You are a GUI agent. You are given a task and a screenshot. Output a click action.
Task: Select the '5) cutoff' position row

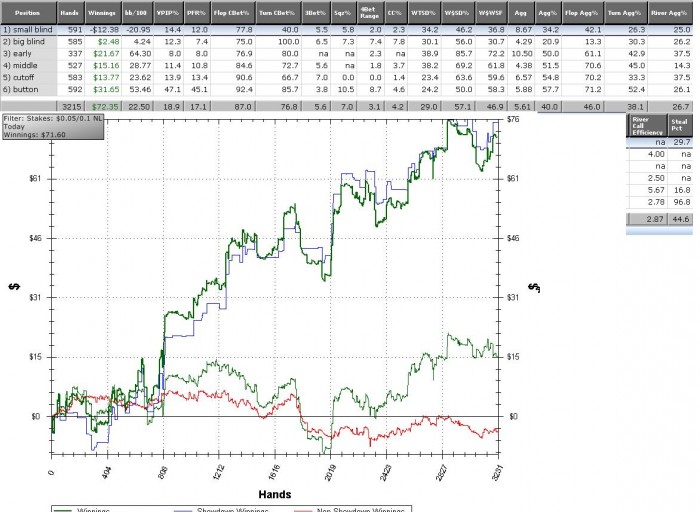346,77
